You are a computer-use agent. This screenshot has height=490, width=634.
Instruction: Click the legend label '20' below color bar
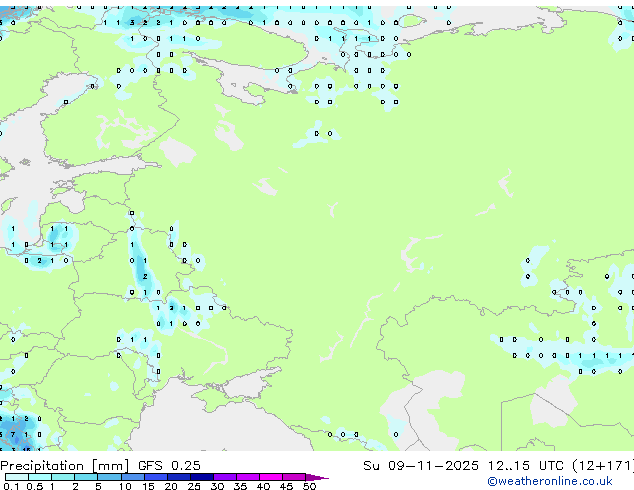coord(171,486)
